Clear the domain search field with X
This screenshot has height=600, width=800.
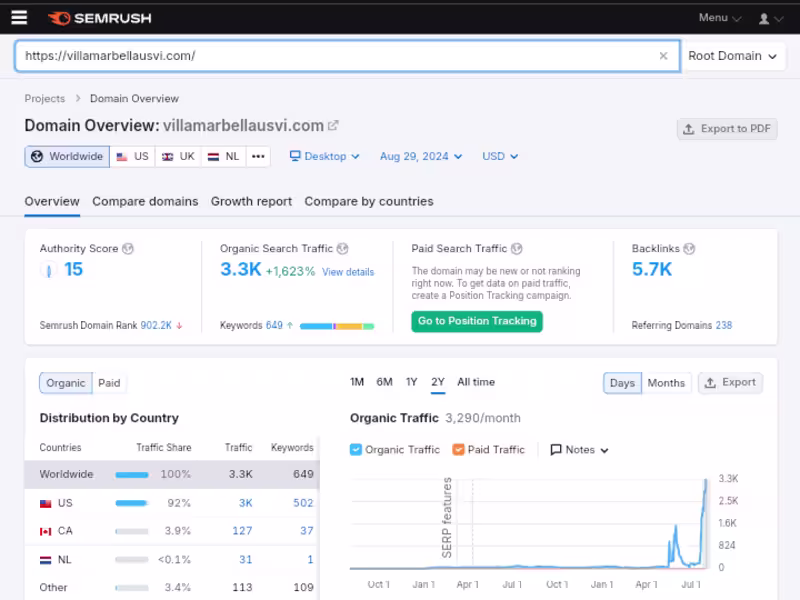pos(663,56)
